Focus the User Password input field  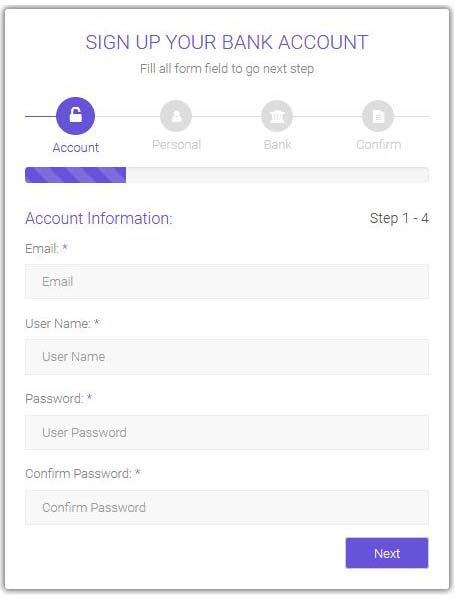coord(227,432)
